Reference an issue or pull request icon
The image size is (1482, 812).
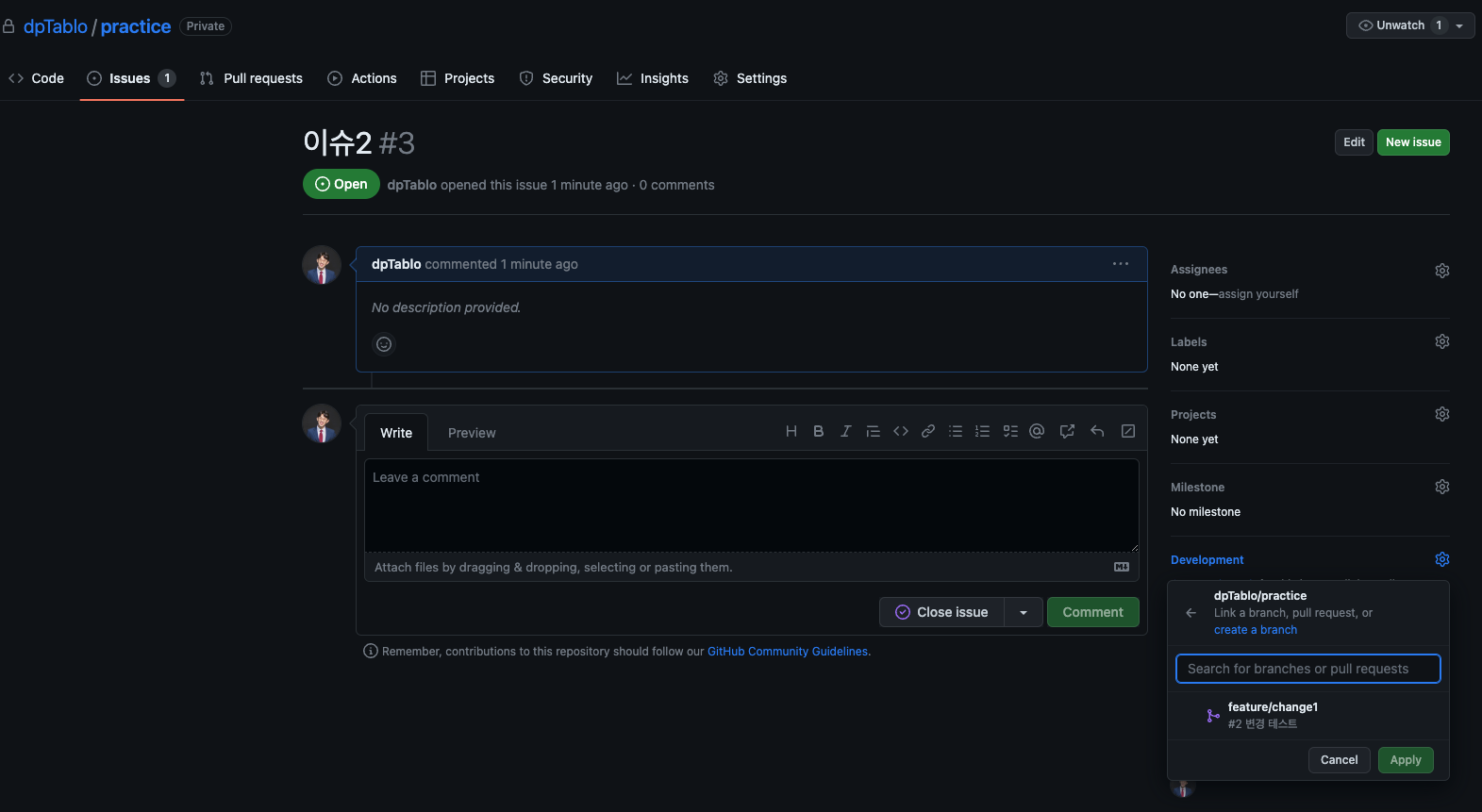point(1067,432)
